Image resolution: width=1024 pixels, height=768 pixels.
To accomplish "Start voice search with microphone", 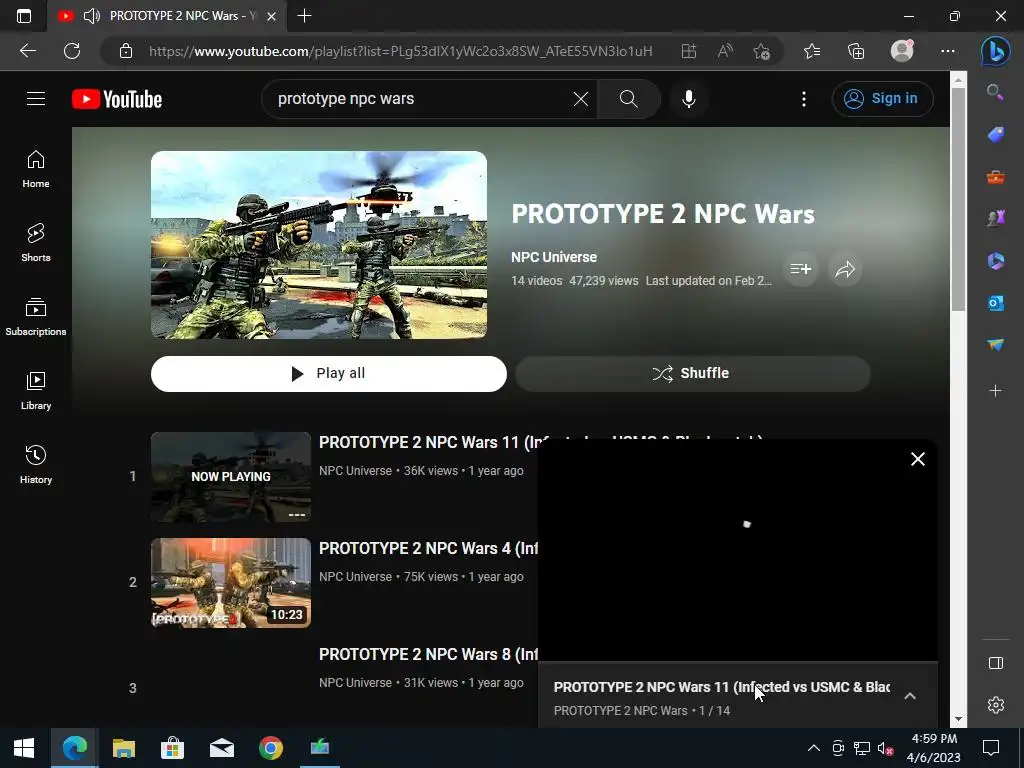I will tap(688, 99).
